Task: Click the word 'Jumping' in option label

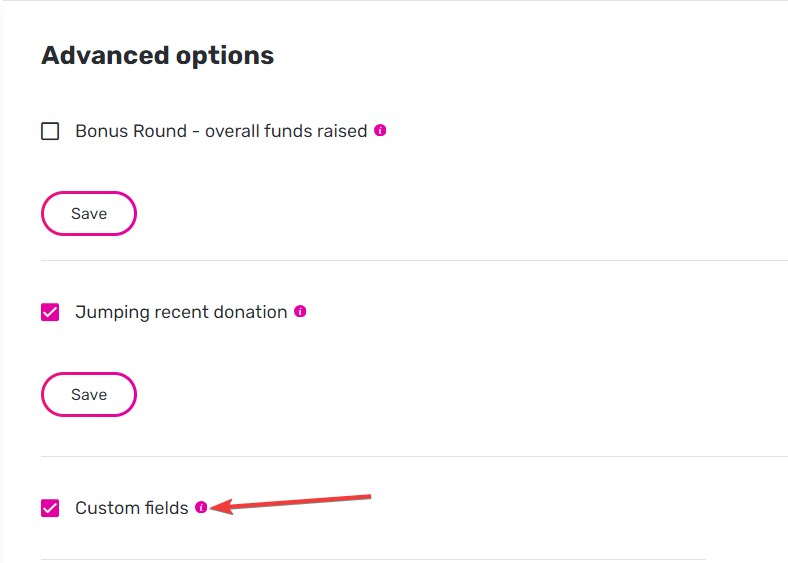Action: pos(111,312)
